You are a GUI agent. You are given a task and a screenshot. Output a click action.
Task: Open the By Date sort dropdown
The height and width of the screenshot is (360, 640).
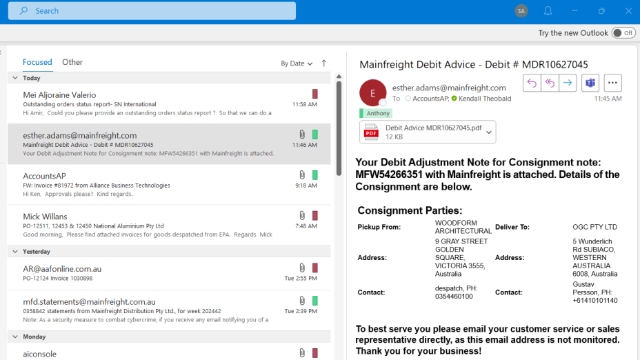tap(296, 63)
